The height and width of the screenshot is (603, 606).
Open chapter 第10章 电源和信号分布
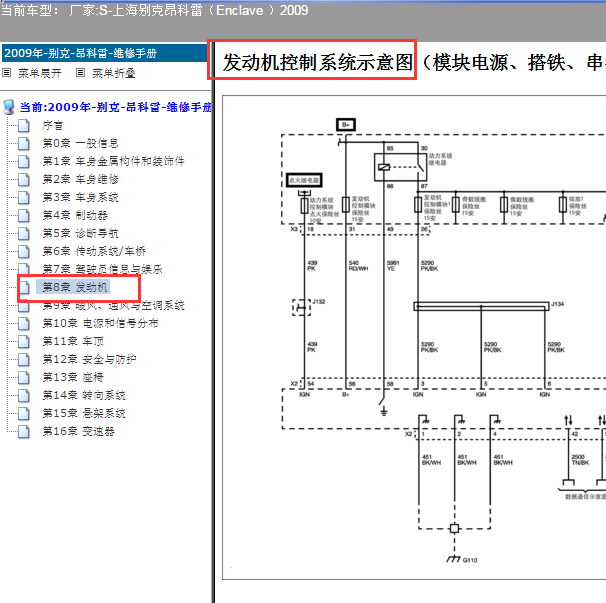pos(100,323)
